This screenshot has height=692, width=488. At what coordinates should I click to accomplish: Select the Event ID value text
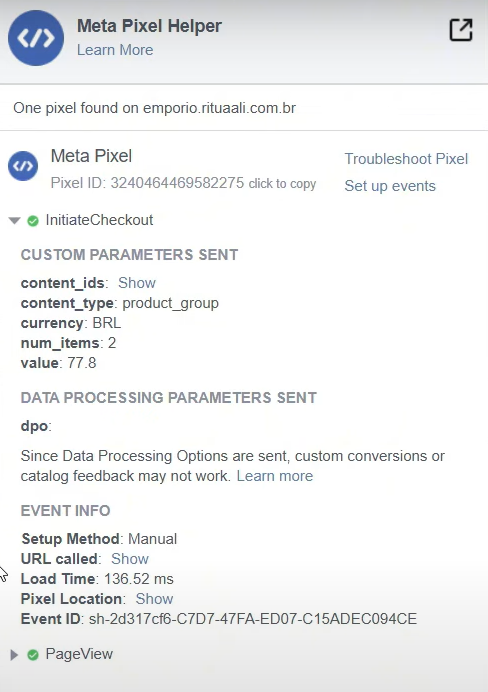click(x=253, y=619)
